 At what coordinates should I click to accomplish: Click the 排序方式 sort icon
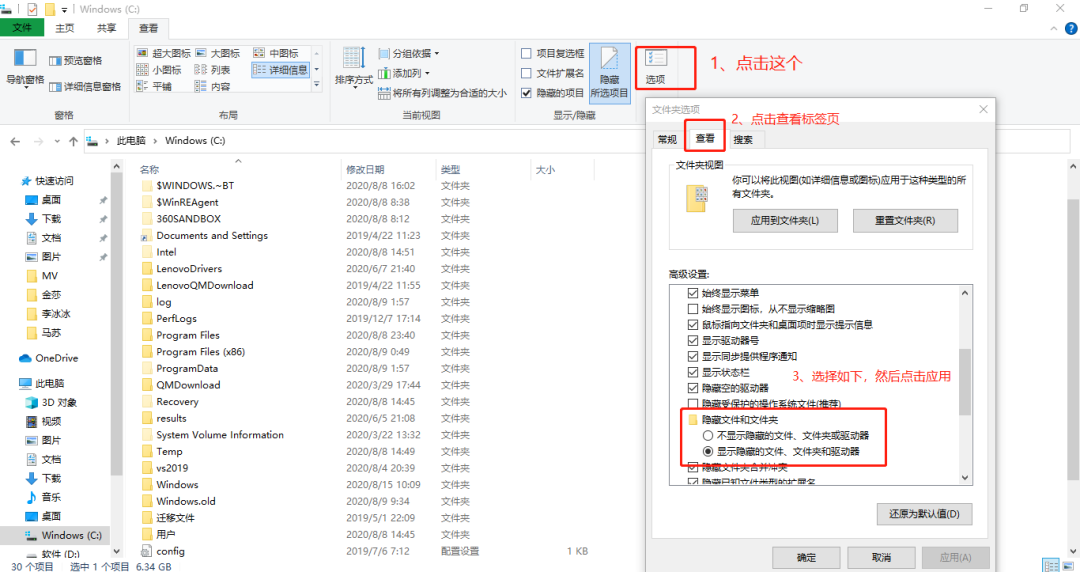tap(353, 66)
